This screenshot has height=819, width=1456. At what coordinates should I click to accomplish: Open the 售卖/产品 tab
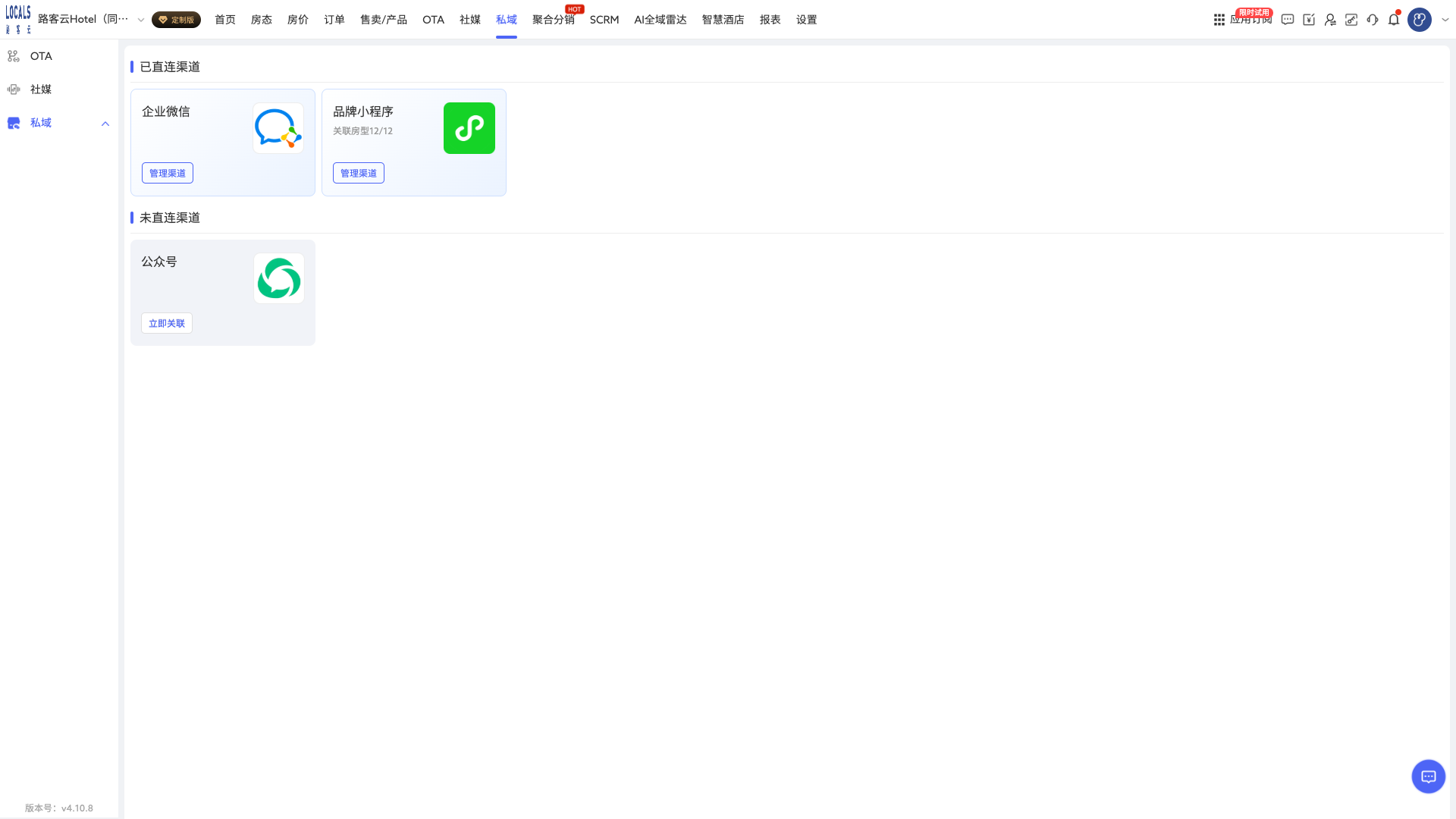[384, 20]
